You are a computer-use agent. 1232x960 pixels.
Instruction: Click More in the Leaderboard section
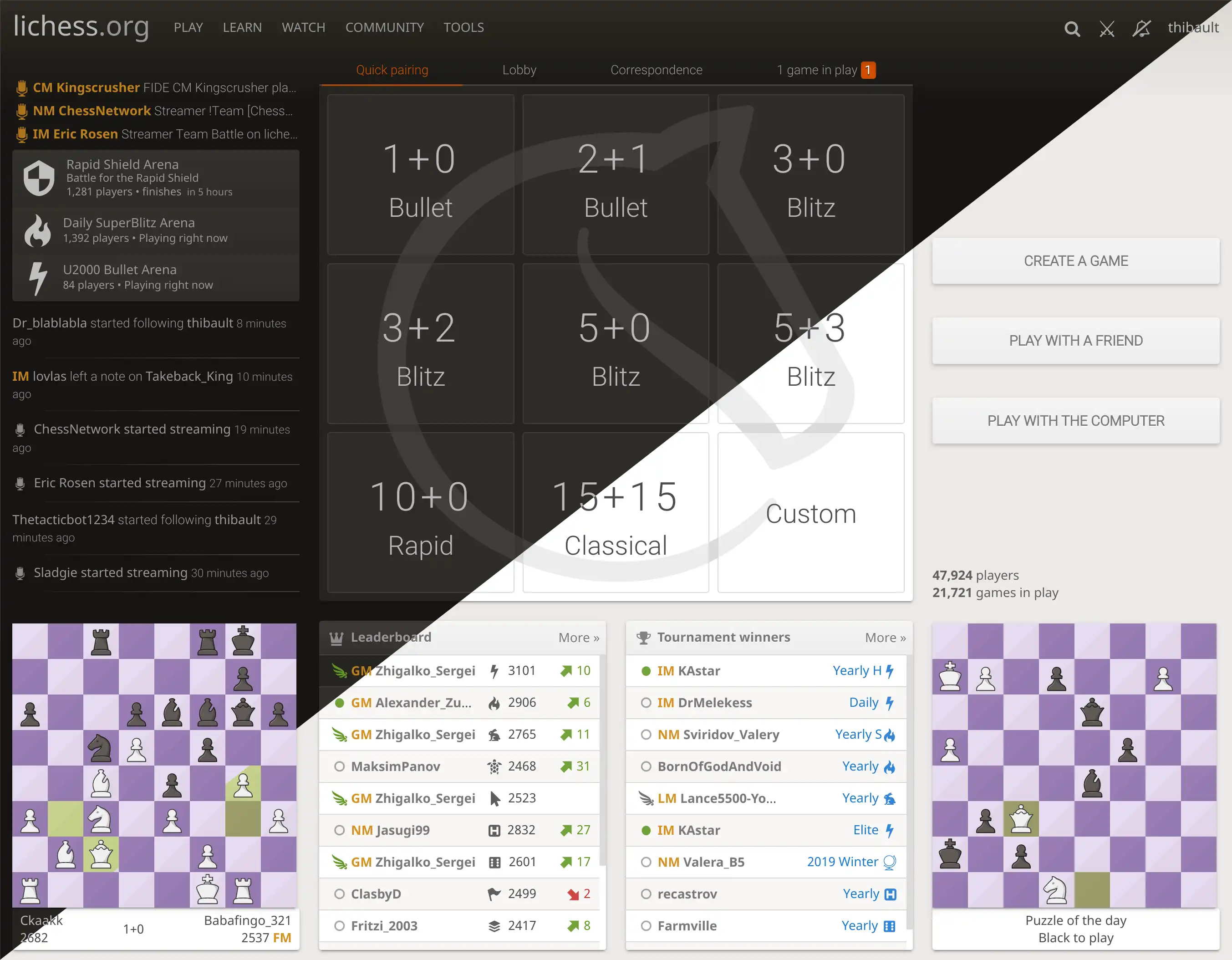579,637
